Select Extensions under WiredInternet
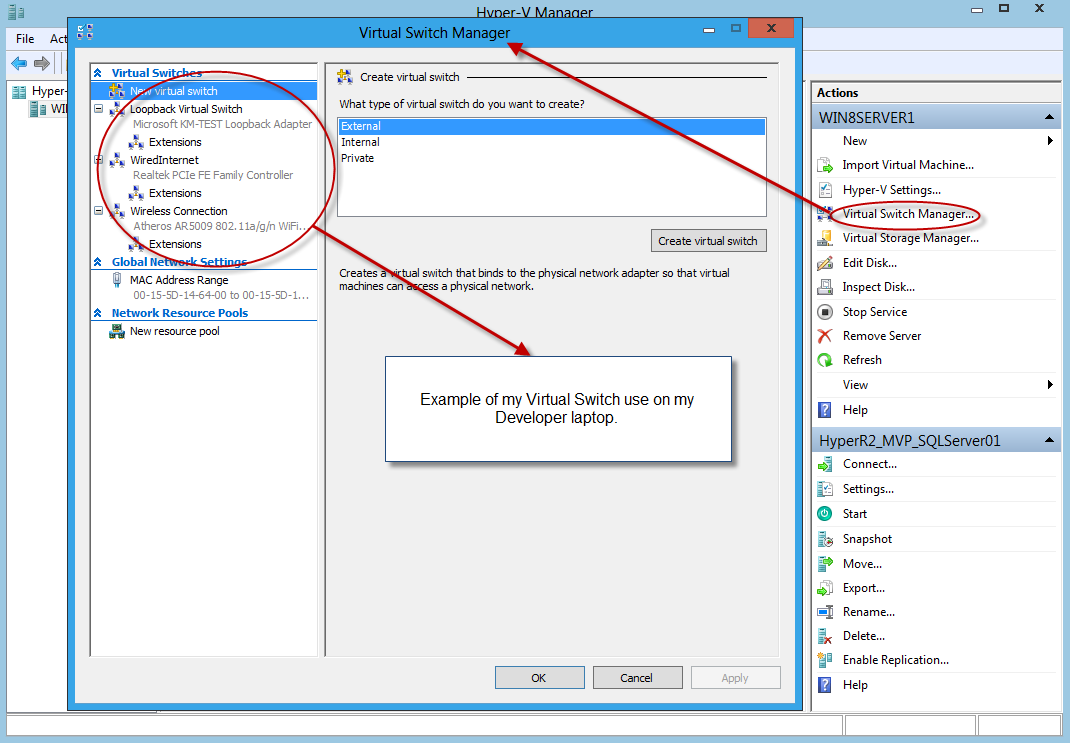The height and width of the screenshot is (743, 1070). click(x=175, y=193)
